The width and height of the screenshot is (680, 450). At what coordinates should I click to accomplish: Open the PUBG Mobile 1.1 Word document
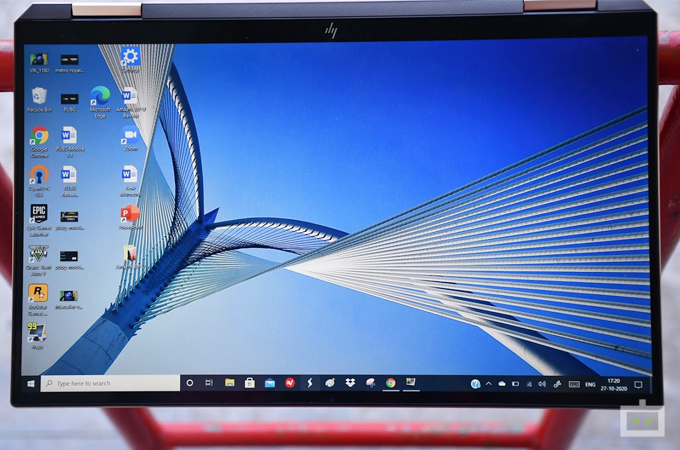69,142
